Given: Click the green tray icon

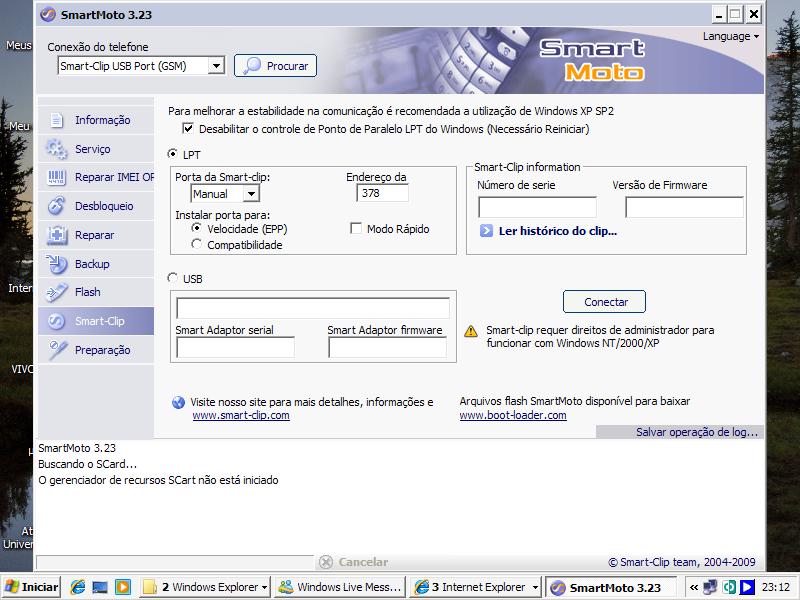Looking at the screenshot, I should (729, 587).
